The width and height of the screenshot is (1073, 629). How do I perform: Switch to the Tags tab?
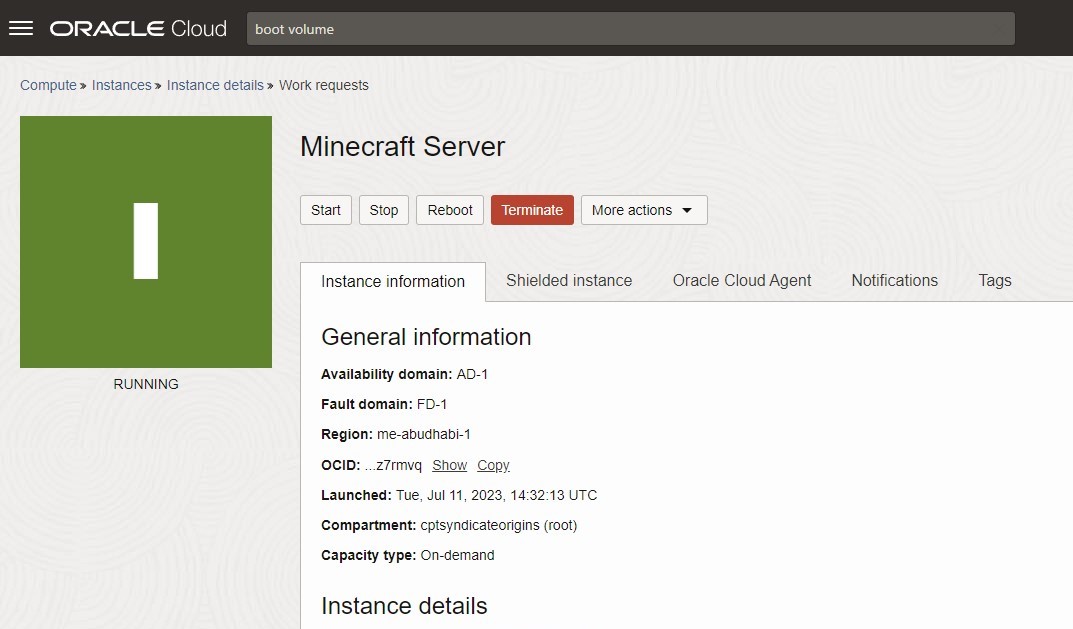tap(994, 281)
